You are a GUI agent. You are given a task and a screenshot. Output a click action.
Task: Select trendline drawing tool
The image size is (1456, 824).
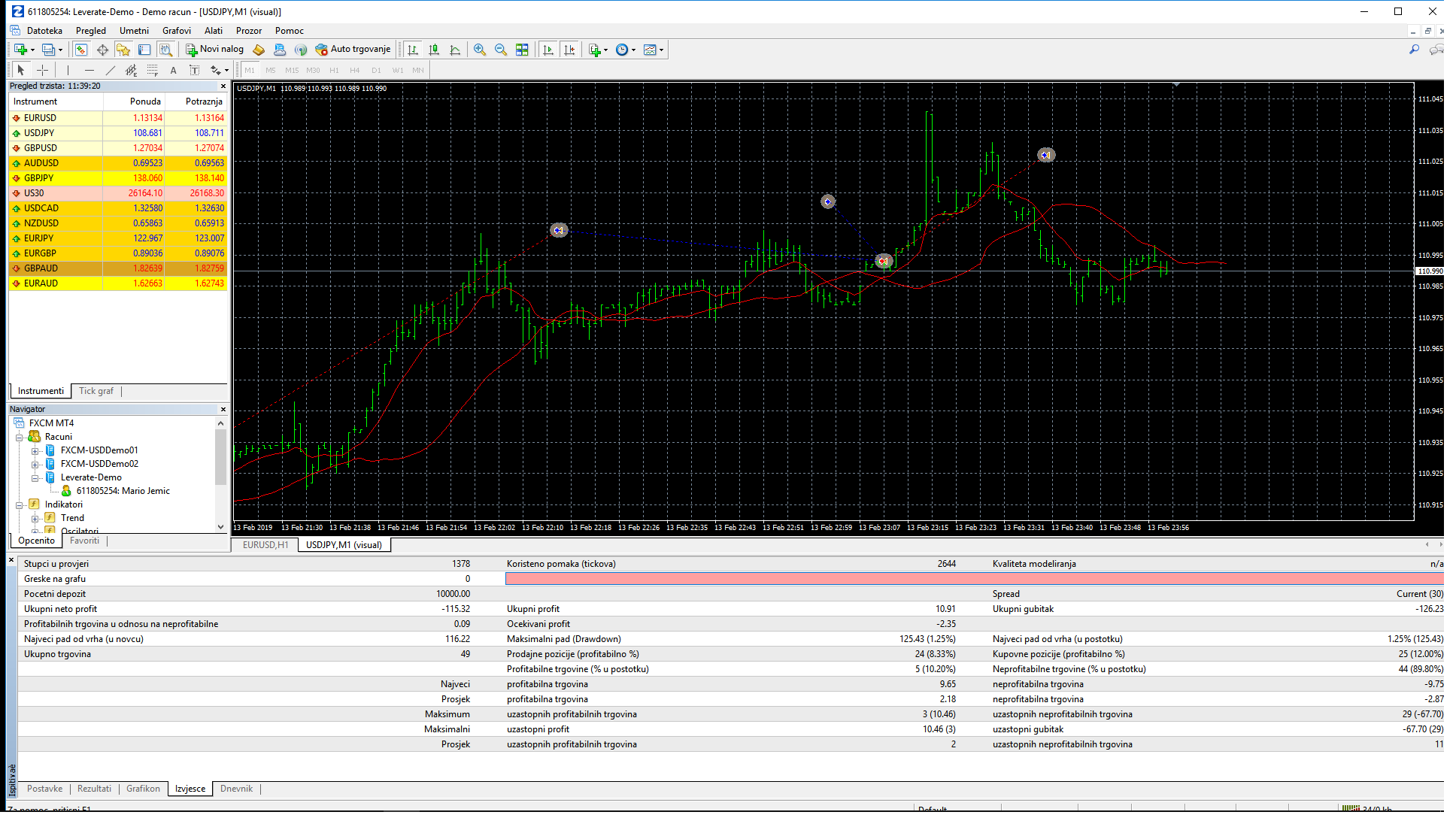[111, 70]
